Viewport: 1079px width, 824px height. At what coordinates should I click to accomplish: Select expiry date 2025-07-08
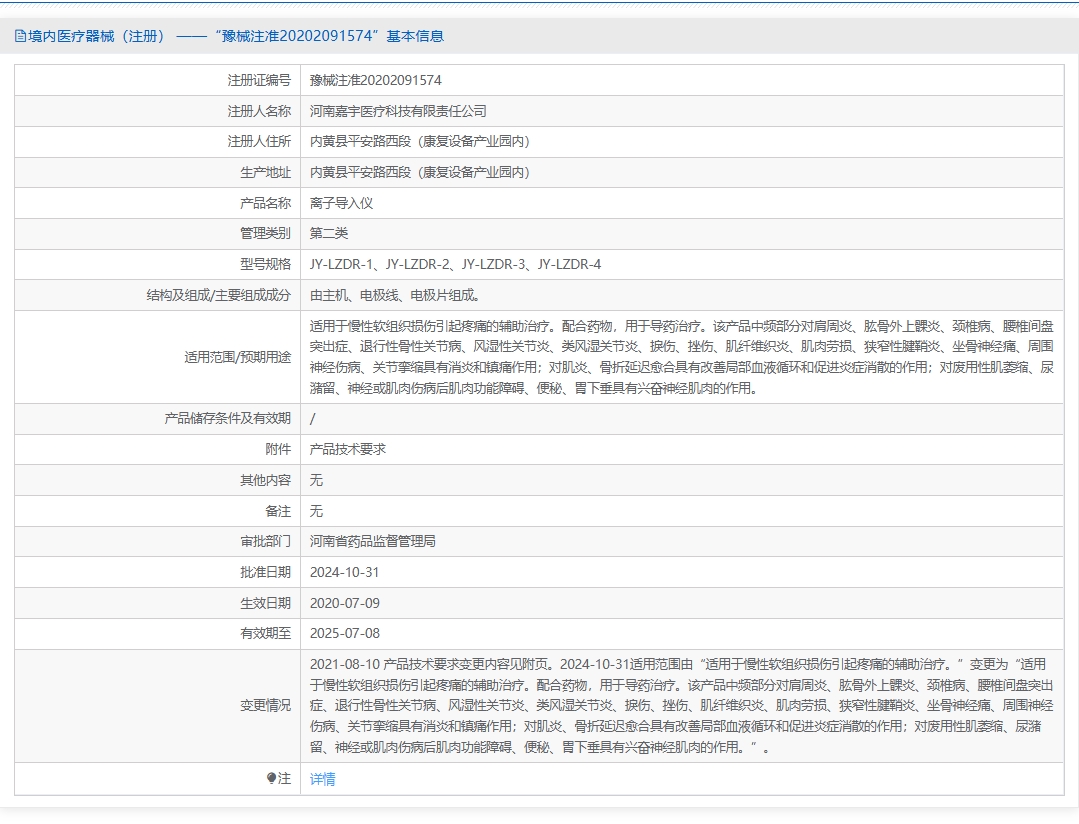click(x=344, y=633)
